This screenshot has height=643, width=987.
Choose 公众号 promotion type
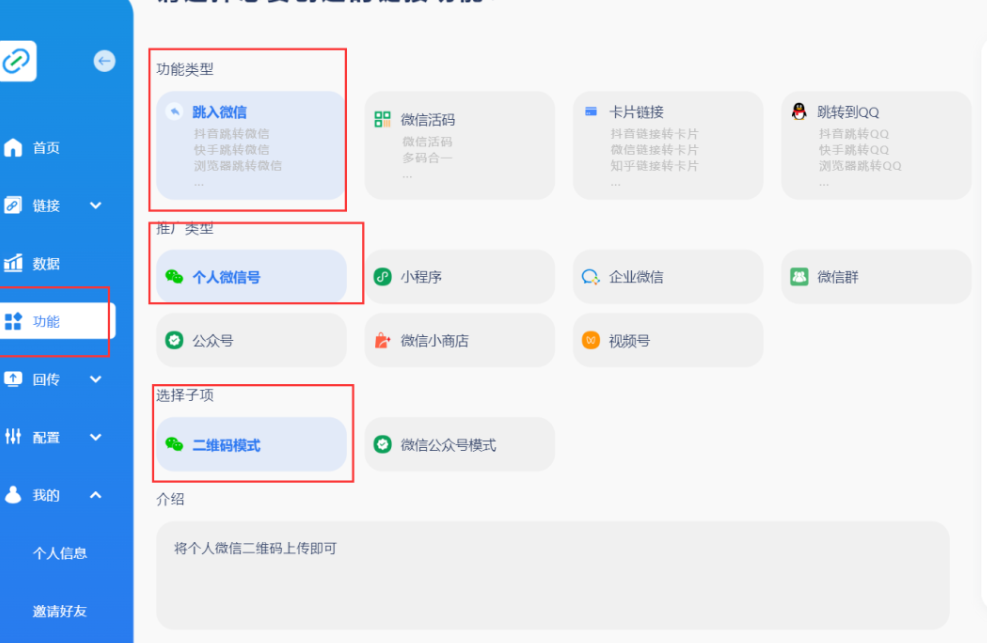coord(251,340)
